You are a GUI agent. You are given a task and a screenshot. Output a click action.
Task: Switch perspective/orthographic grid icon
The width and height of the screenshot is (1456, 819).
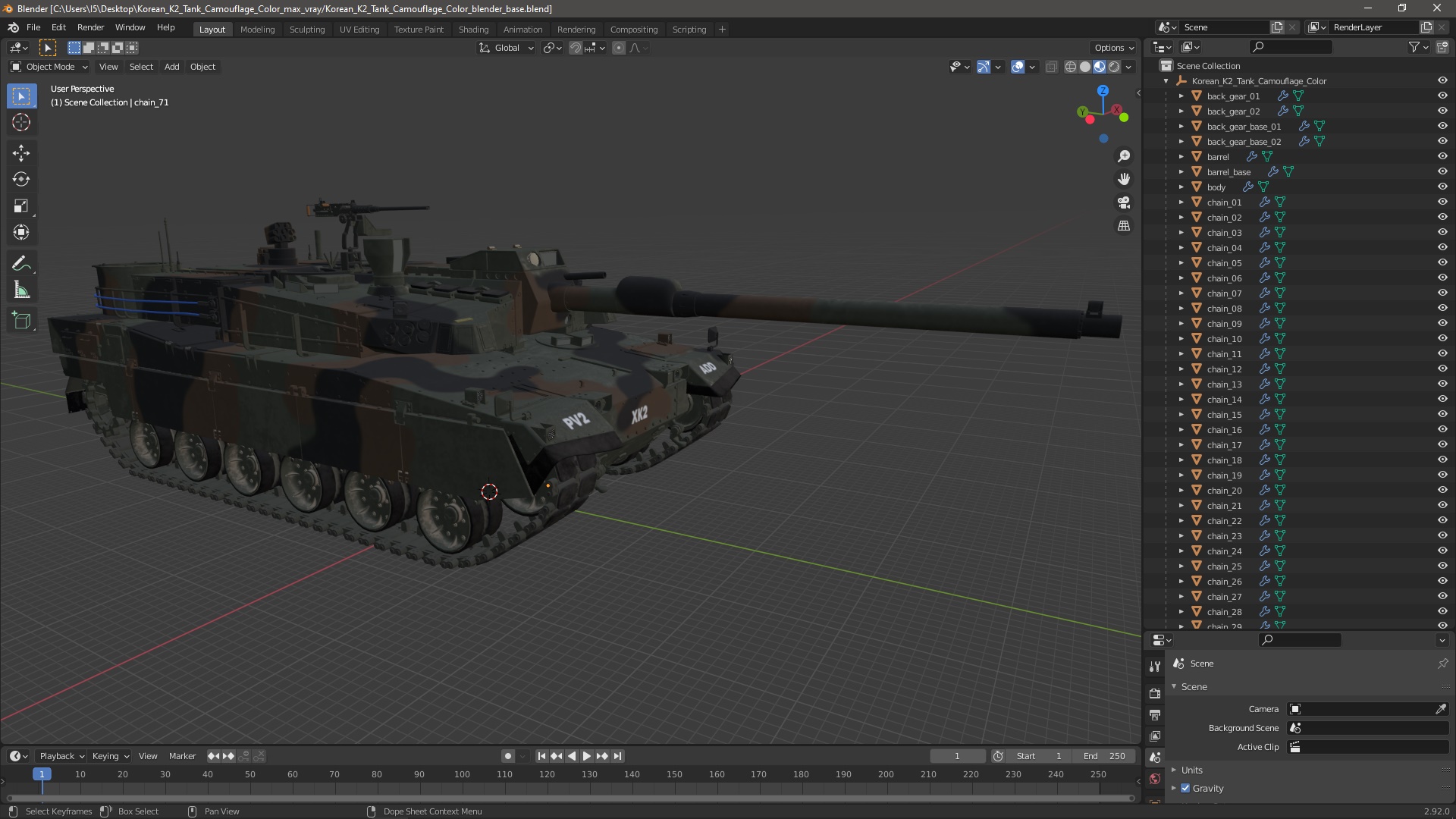coord(1124,226)
